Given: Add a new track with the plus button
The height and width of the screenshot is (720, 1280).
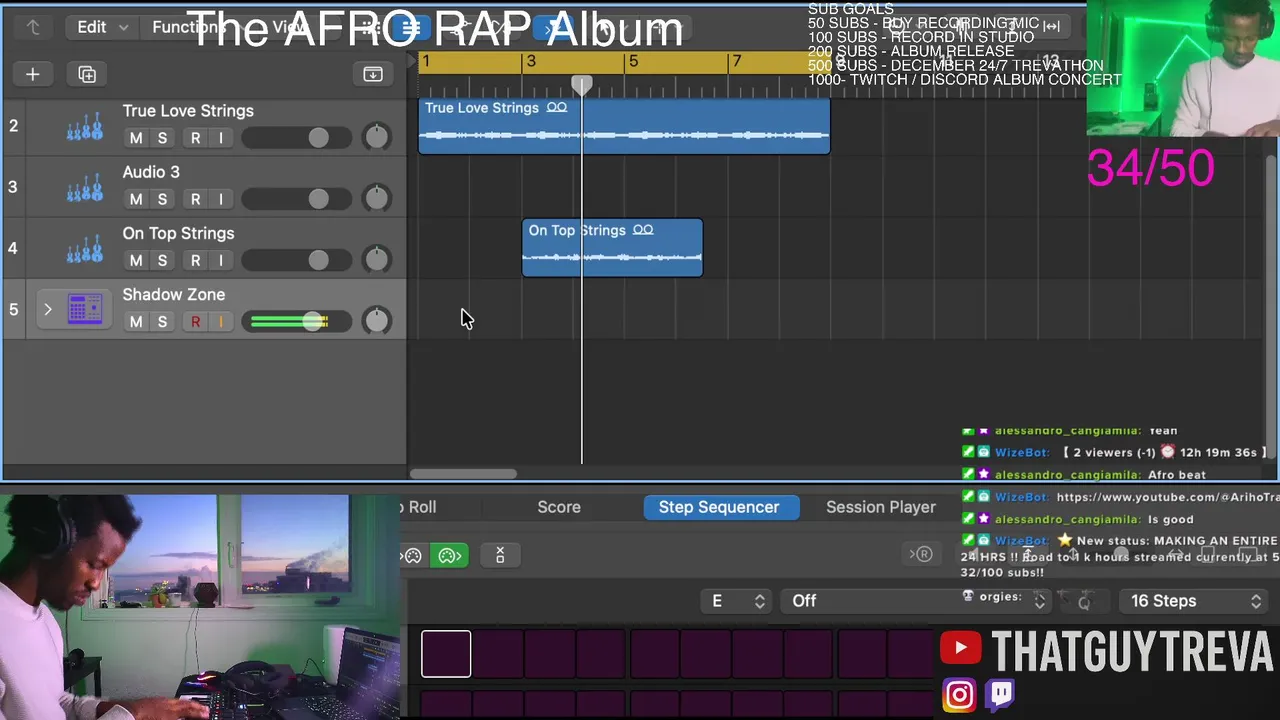Looking at the screenshot, I should coord(32,74).
